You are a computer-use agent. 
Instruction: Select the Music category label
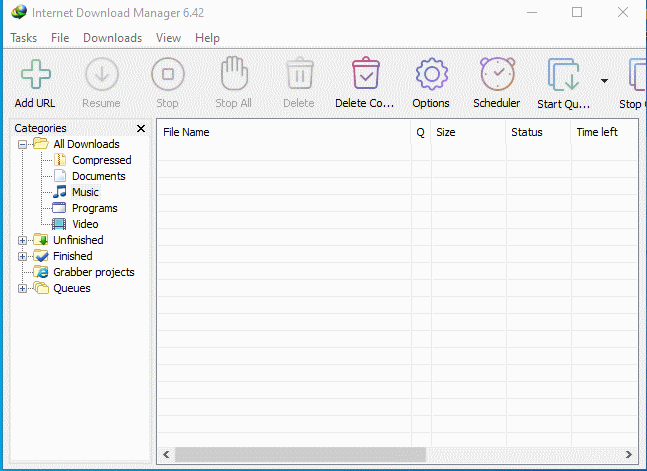[x=85, y=192]
